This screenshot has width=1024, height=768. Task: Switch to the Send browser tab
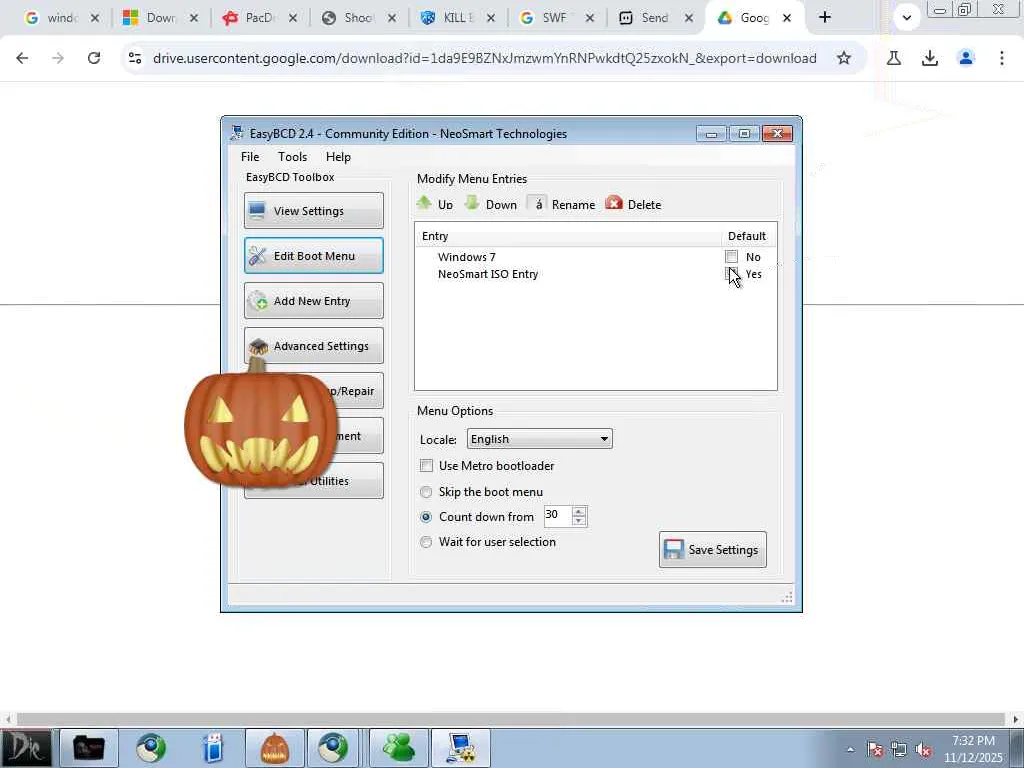655,18
